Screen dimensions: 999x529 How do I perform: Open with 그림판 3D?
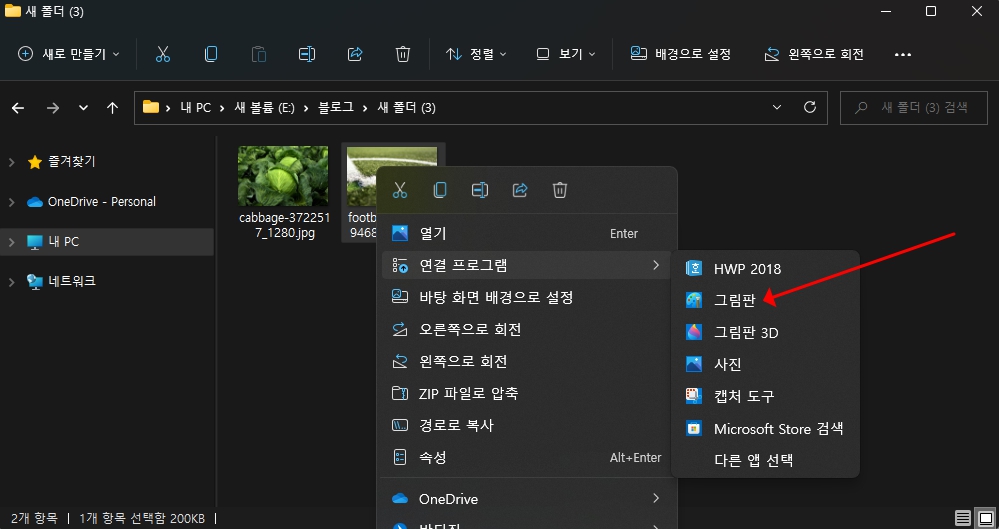765,332
